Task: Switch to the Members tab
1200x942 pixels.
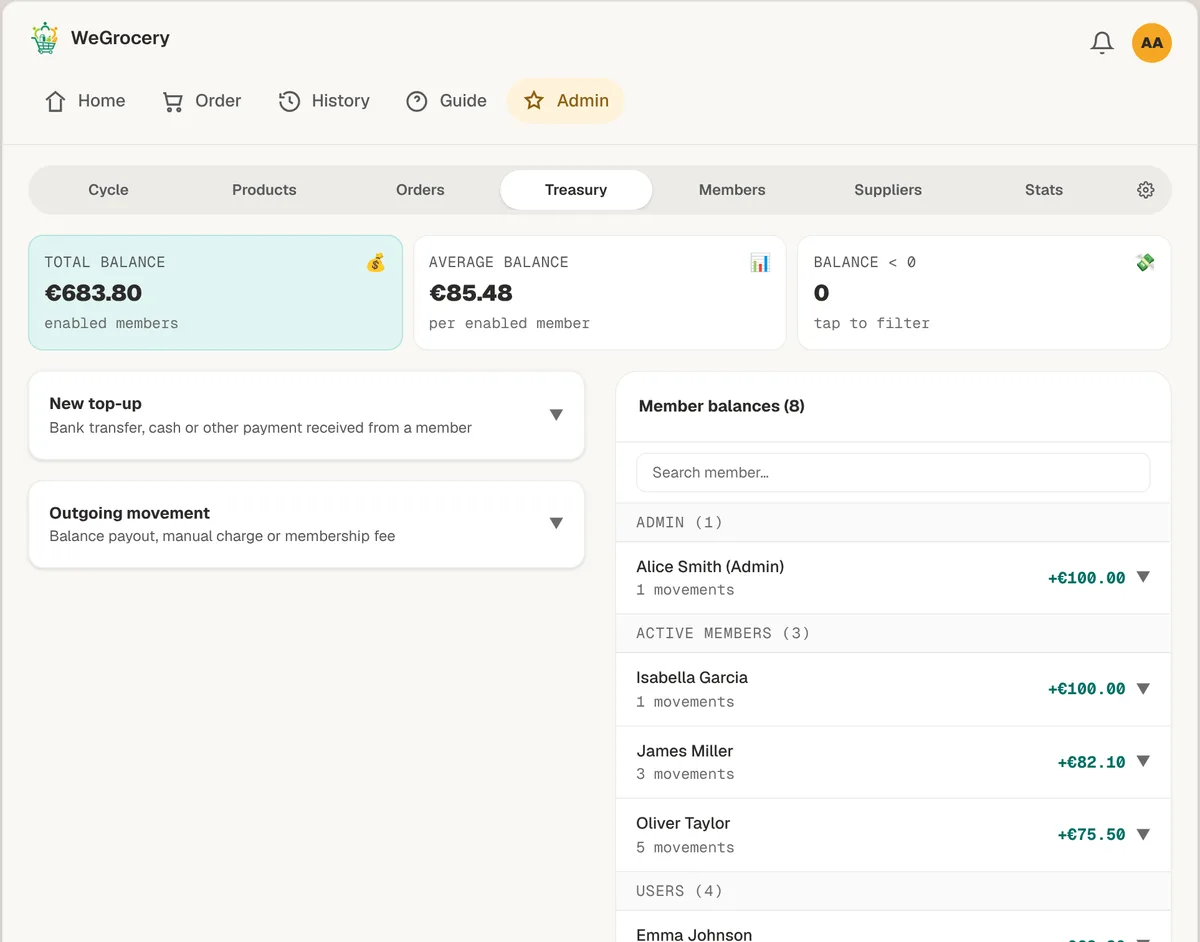Action: point(732,190)
